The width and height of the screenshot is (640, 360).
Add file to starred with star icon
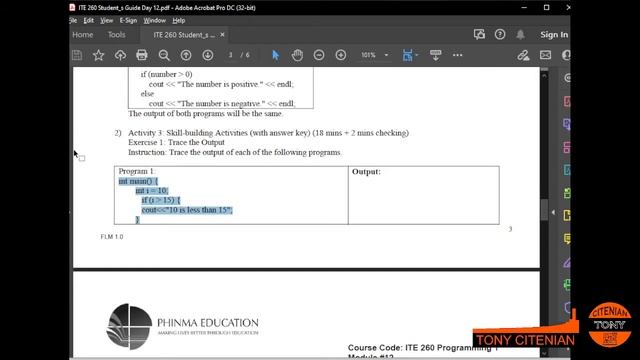coord(98,55)
